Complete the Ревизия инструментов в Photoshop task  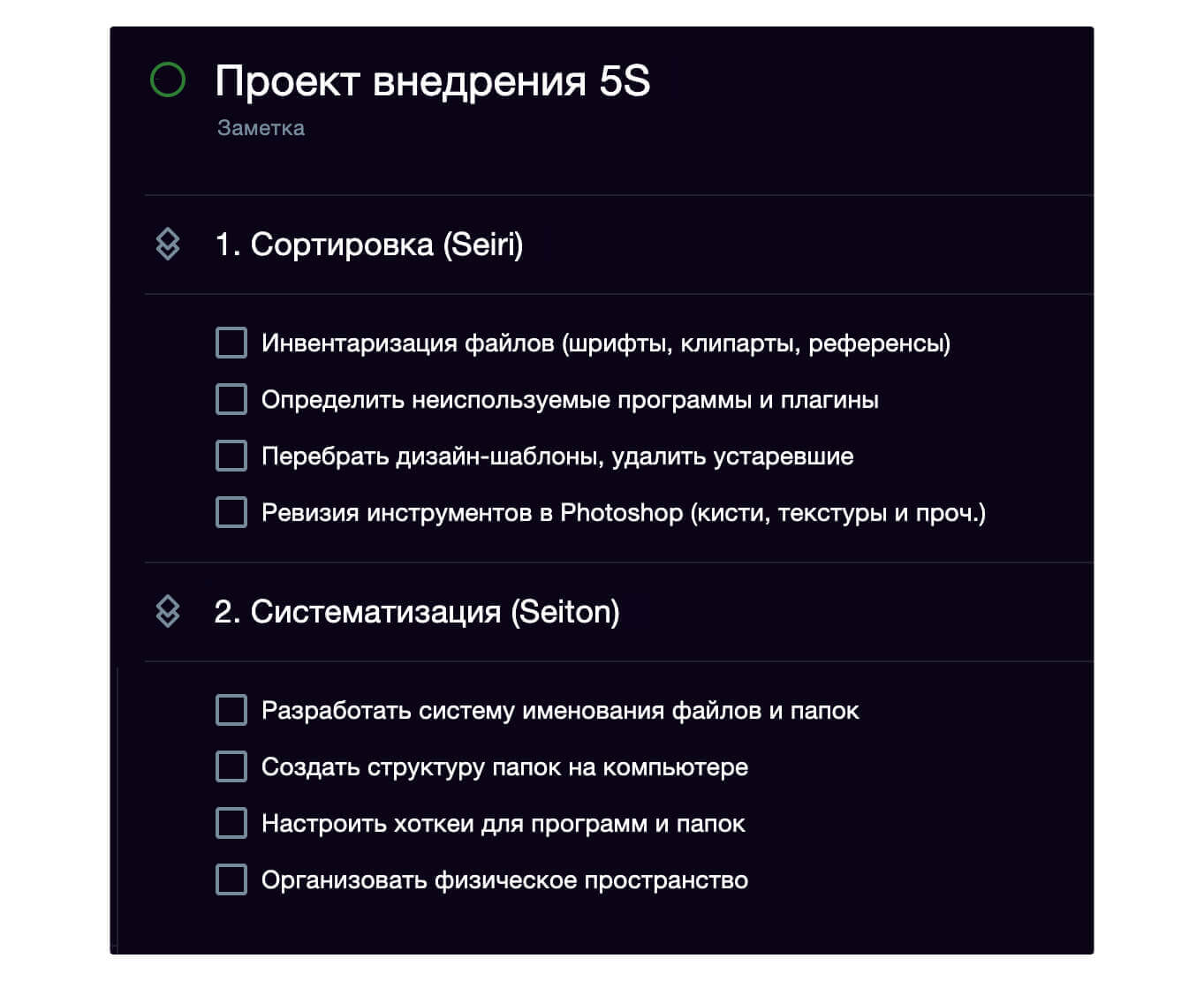tap(231, 512)
